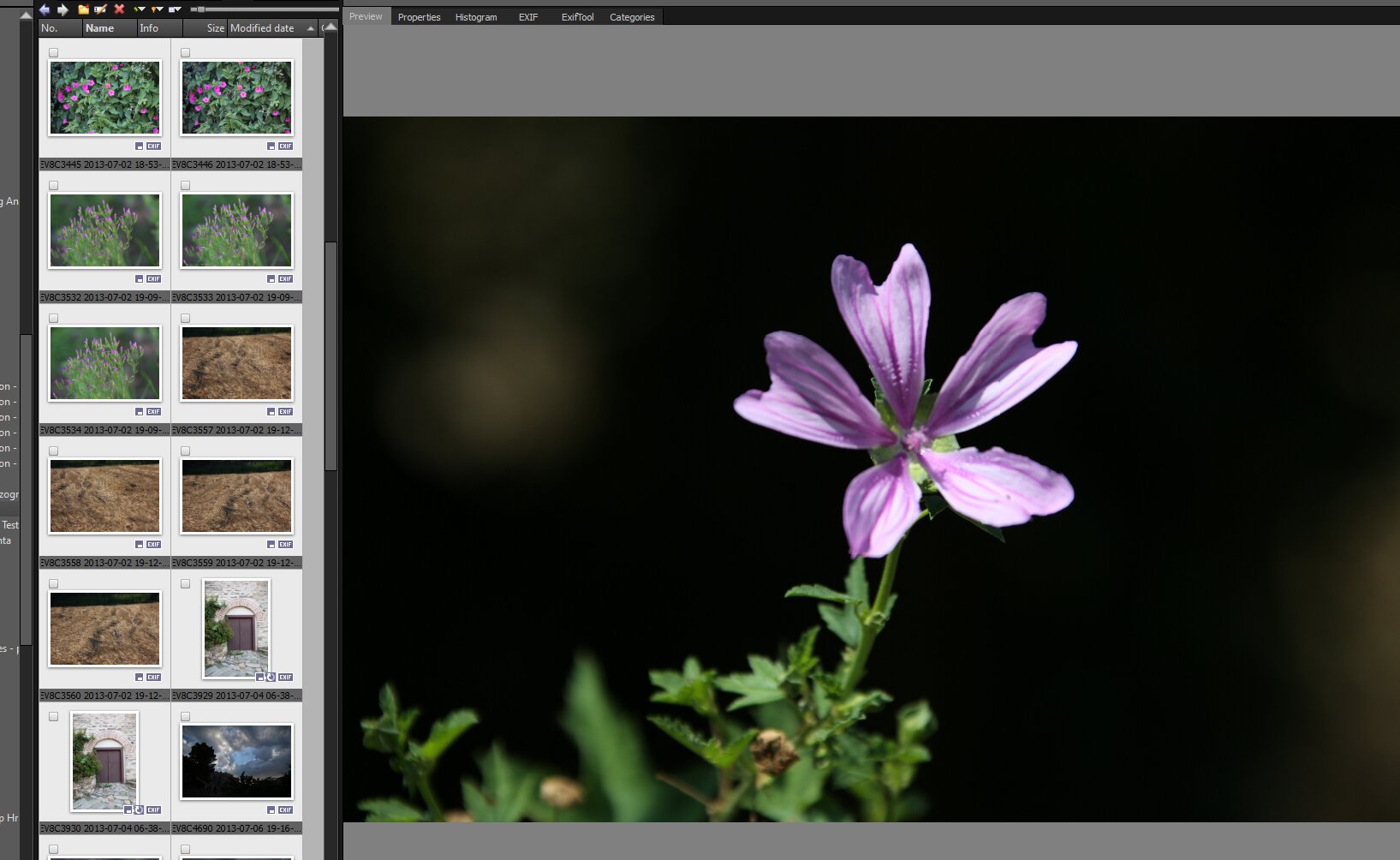The image size is (1400, 860).
Task: Check the box for EV8C3533 thumbnail
Action: click(186, 186)
